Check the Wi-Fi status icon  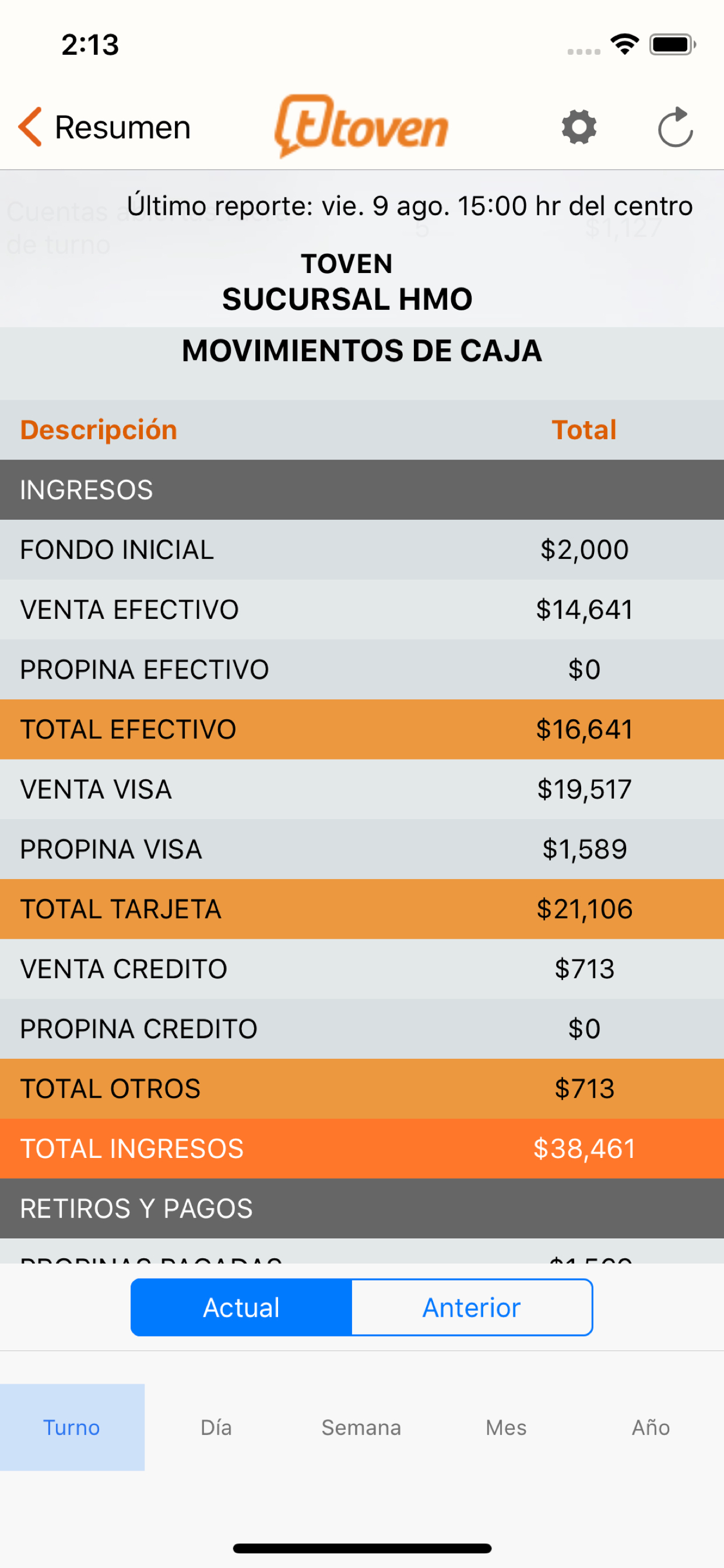(x=624, y=44)
